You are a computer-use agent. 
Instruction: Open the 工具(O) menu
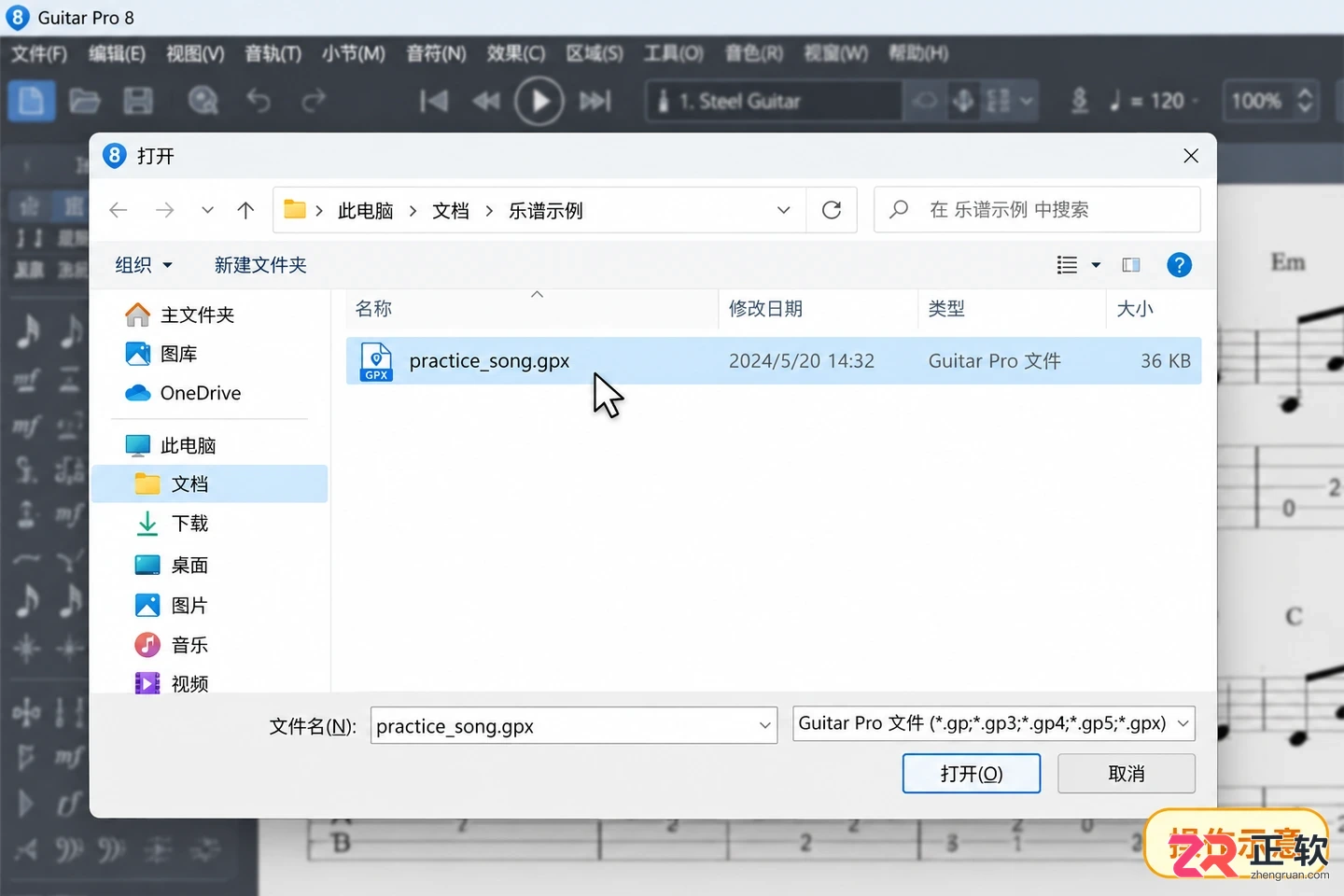[674, 54]
